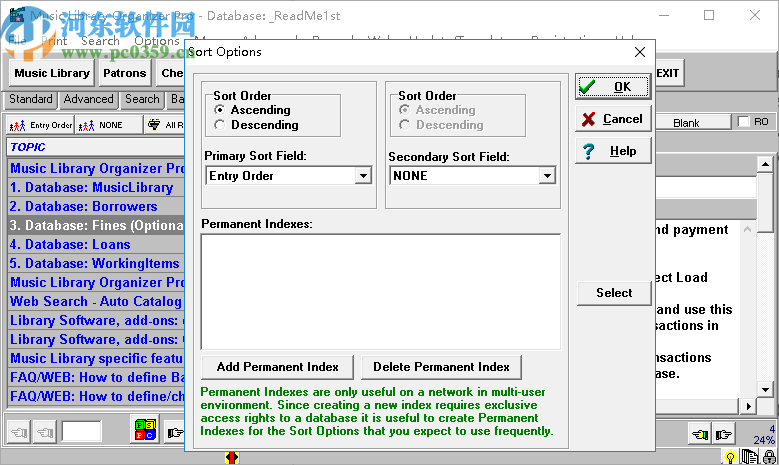This screenshot has height=465, width=779.
Task: Close the Sort Options dialog
Action: coord(640,52)
